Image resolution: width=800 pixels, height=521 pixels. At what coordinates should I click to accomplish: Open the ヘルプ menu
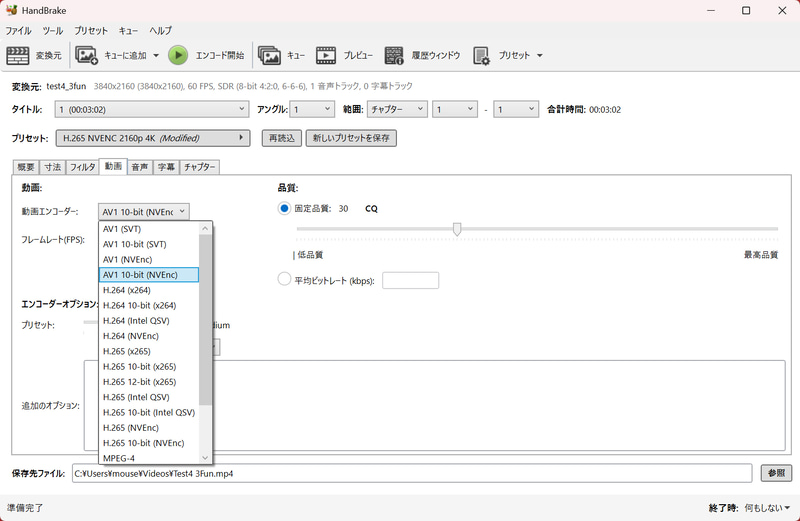coord(160,31)
